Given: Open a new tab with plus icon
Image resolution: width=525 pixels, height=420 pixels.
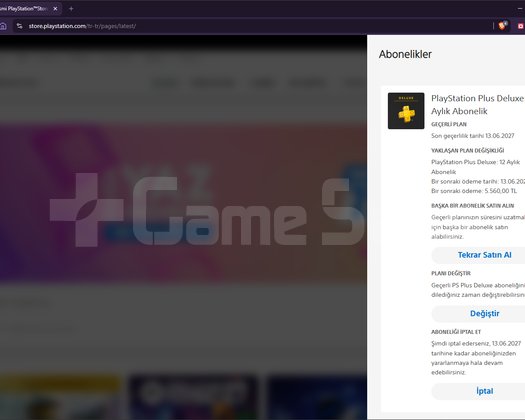Looking at the screenshot, I should point(71,9).
